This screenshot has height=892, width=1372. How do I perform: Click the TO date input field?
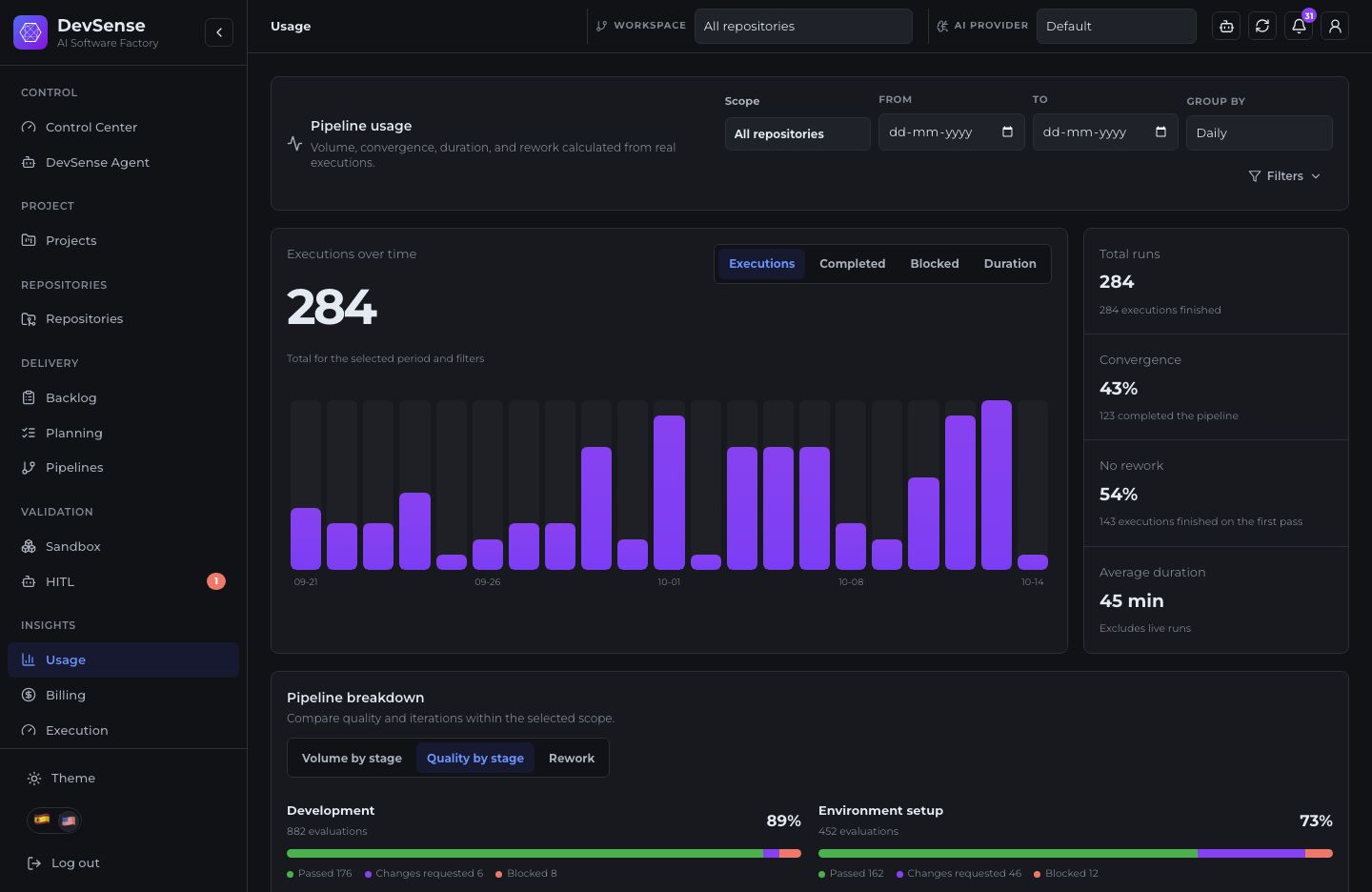pos(1104,132)
